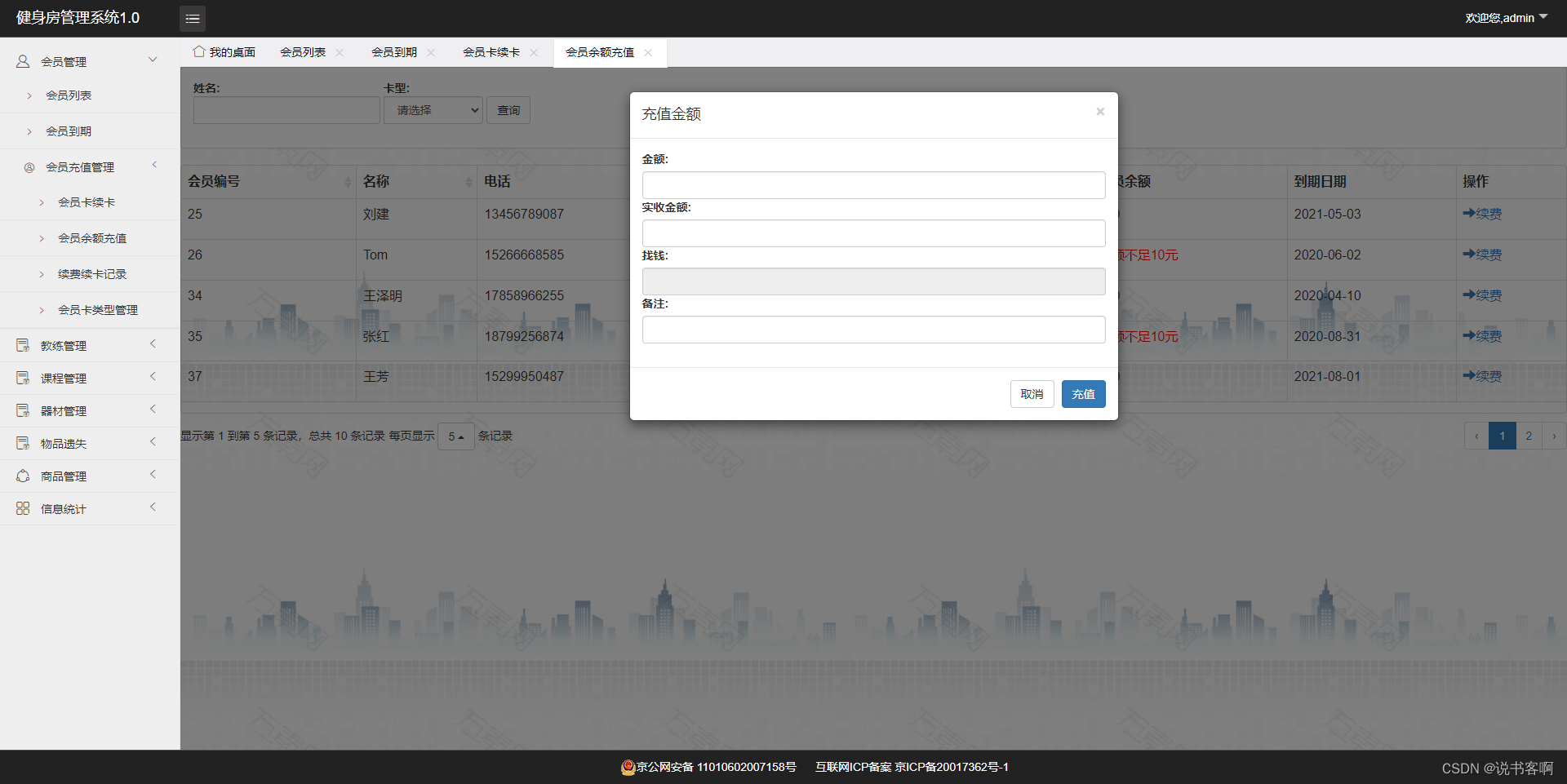The height and width of the screenshot is (784, 1567).
Task: Click the 查询 search button
Action: pos(508,110)
